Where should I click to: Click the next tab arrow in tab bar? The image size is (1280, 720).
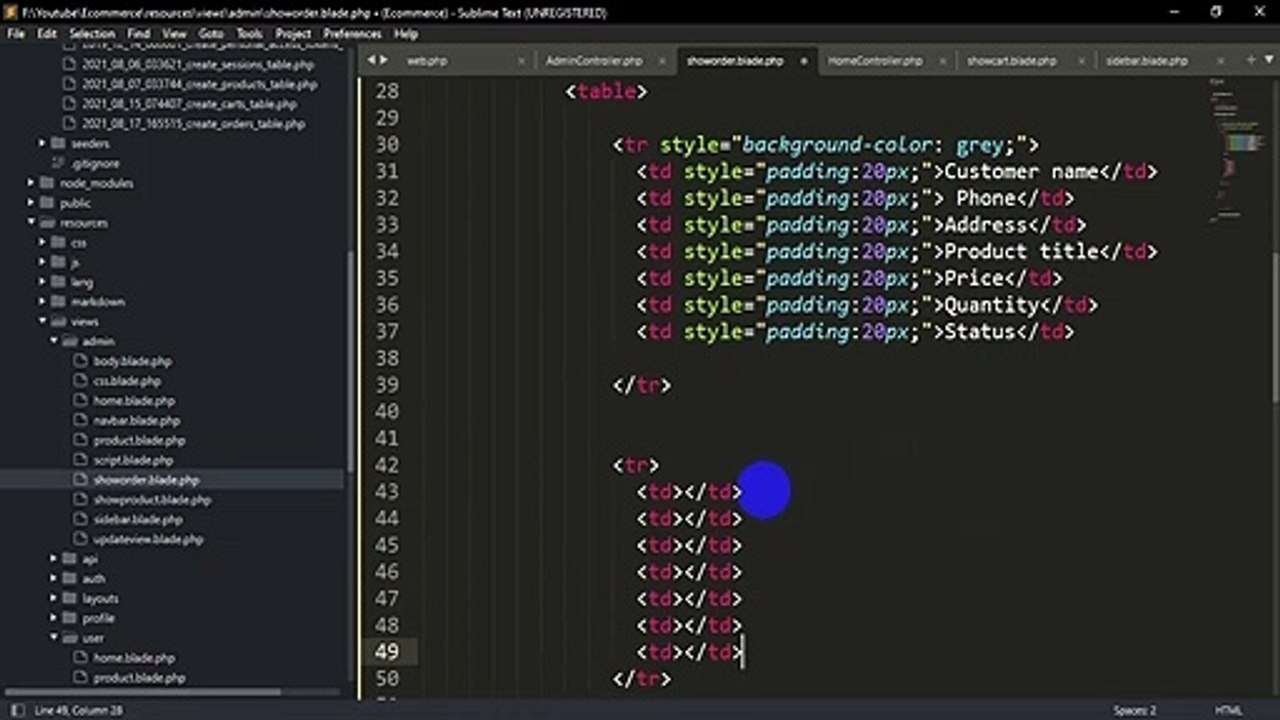tap(382, 60)
